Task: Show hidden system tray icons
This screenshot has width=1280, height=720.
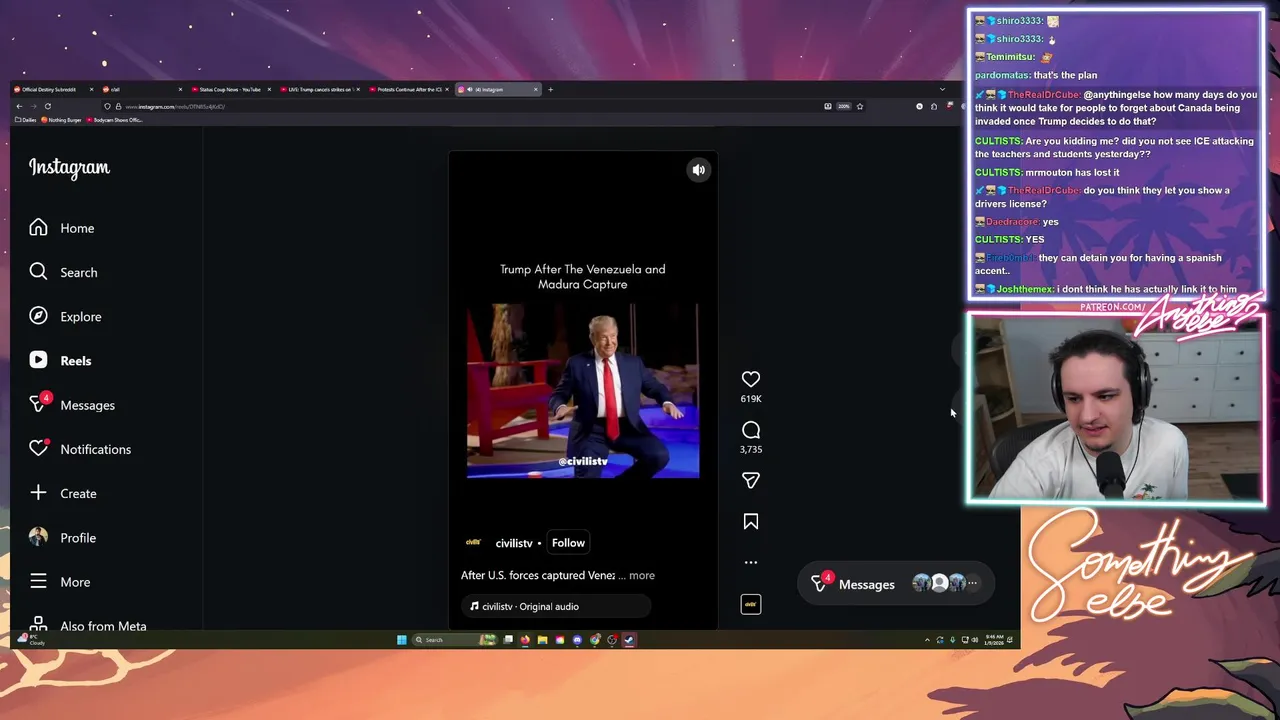Action: tap(927, 640)
